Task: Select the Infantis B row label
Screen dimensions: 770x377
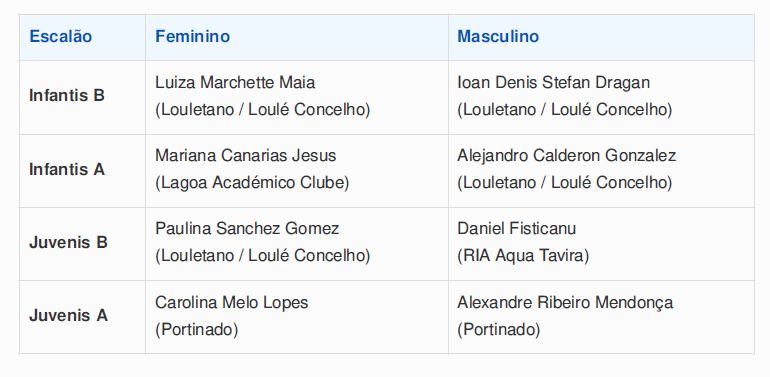Action: point(67,95)
